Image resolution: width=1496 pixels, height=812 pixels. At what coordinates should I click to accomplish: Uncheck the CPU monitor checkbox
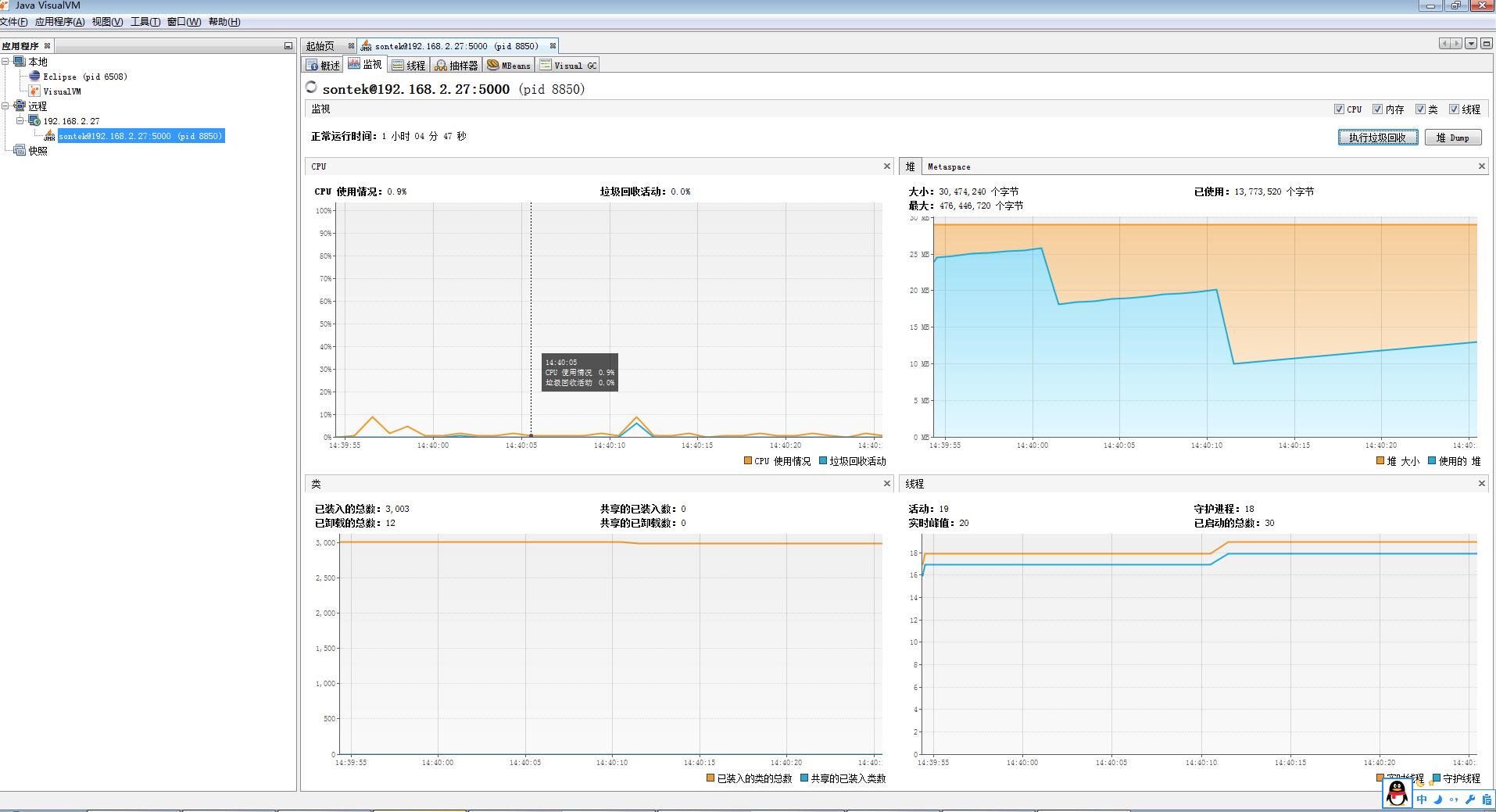[1339, 109]
